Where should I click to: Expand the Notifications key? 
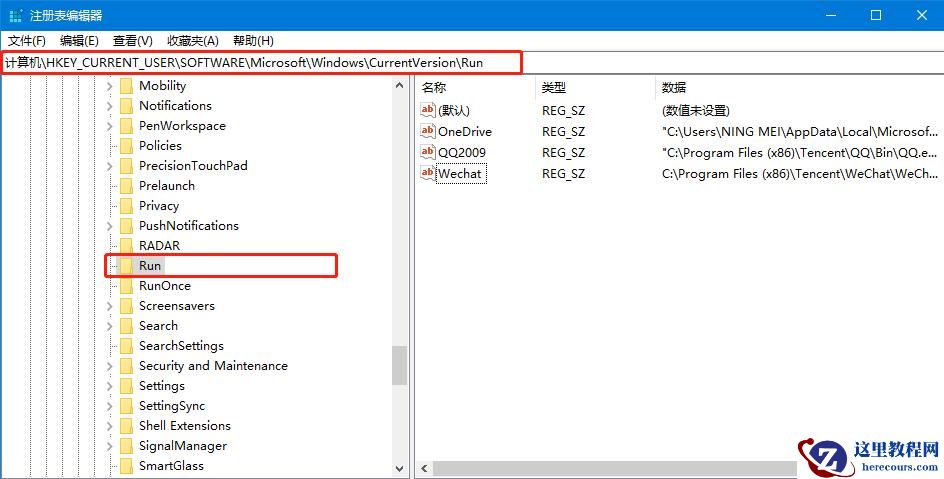tap(110, 107)
